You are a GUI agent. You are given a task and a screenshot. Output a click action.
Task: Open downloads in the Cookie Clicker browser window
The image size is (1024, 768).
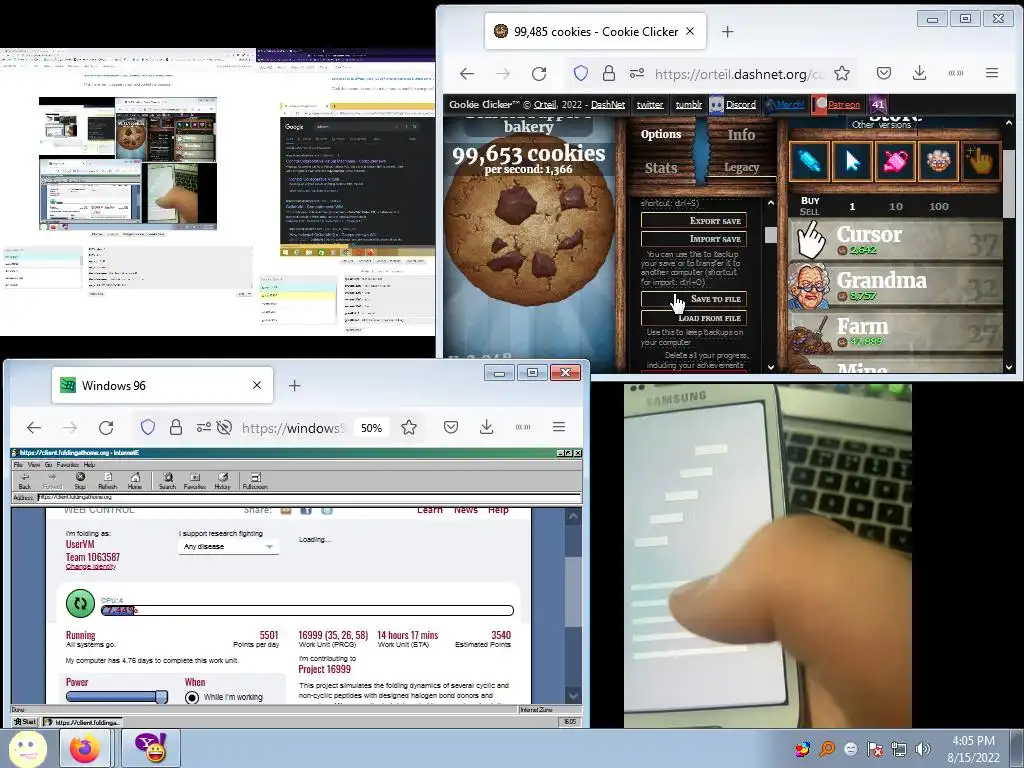(x=919, y=73)
